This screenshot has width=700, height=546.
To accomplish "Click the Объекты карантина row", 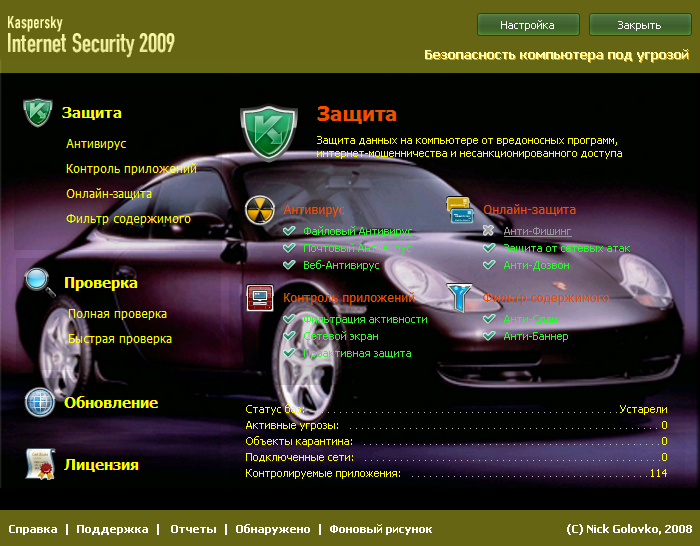I will tap(456, 442).
